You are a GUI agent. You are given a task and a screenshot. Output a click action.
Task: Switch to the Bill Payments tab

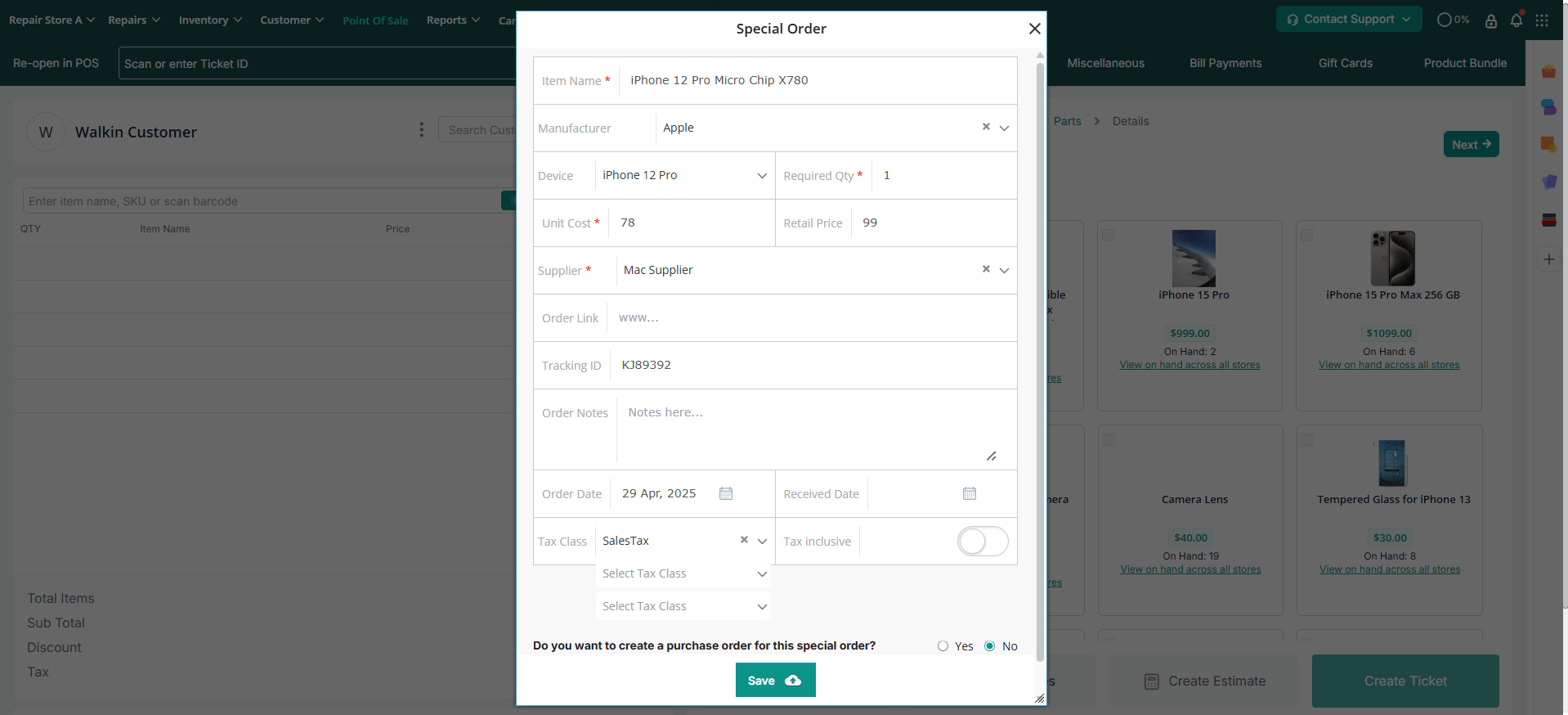(x=1225, y=63)
